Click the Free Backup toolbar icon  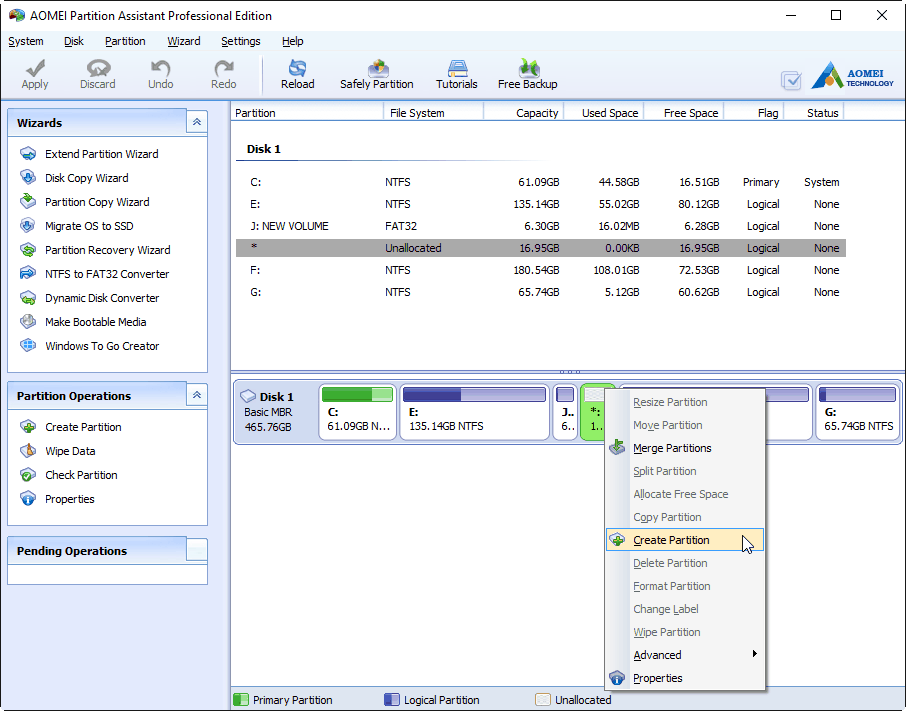[x=528, y=68]
